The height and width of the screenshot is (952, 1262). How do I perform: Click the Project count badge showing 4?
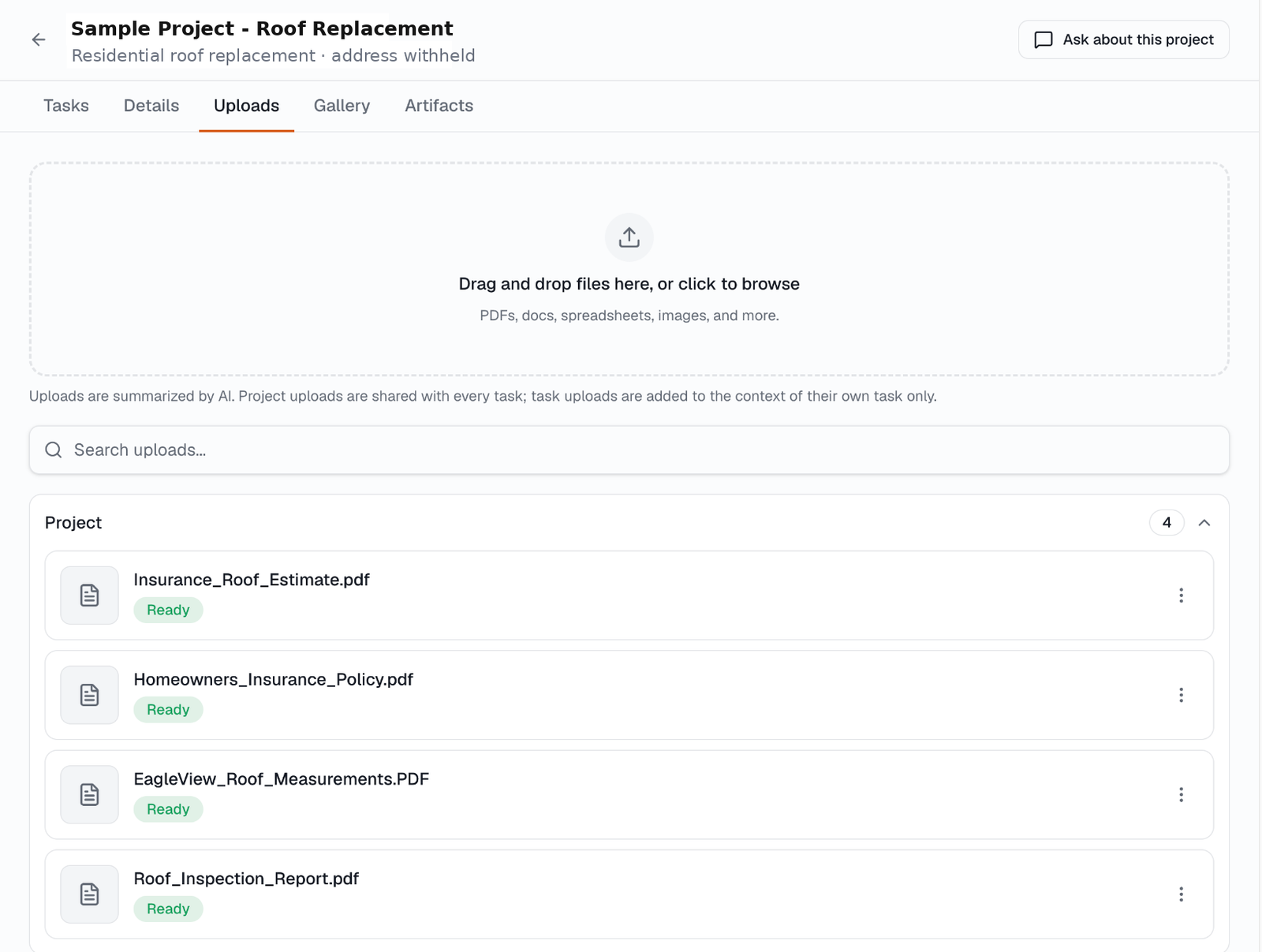point(1167,523)
